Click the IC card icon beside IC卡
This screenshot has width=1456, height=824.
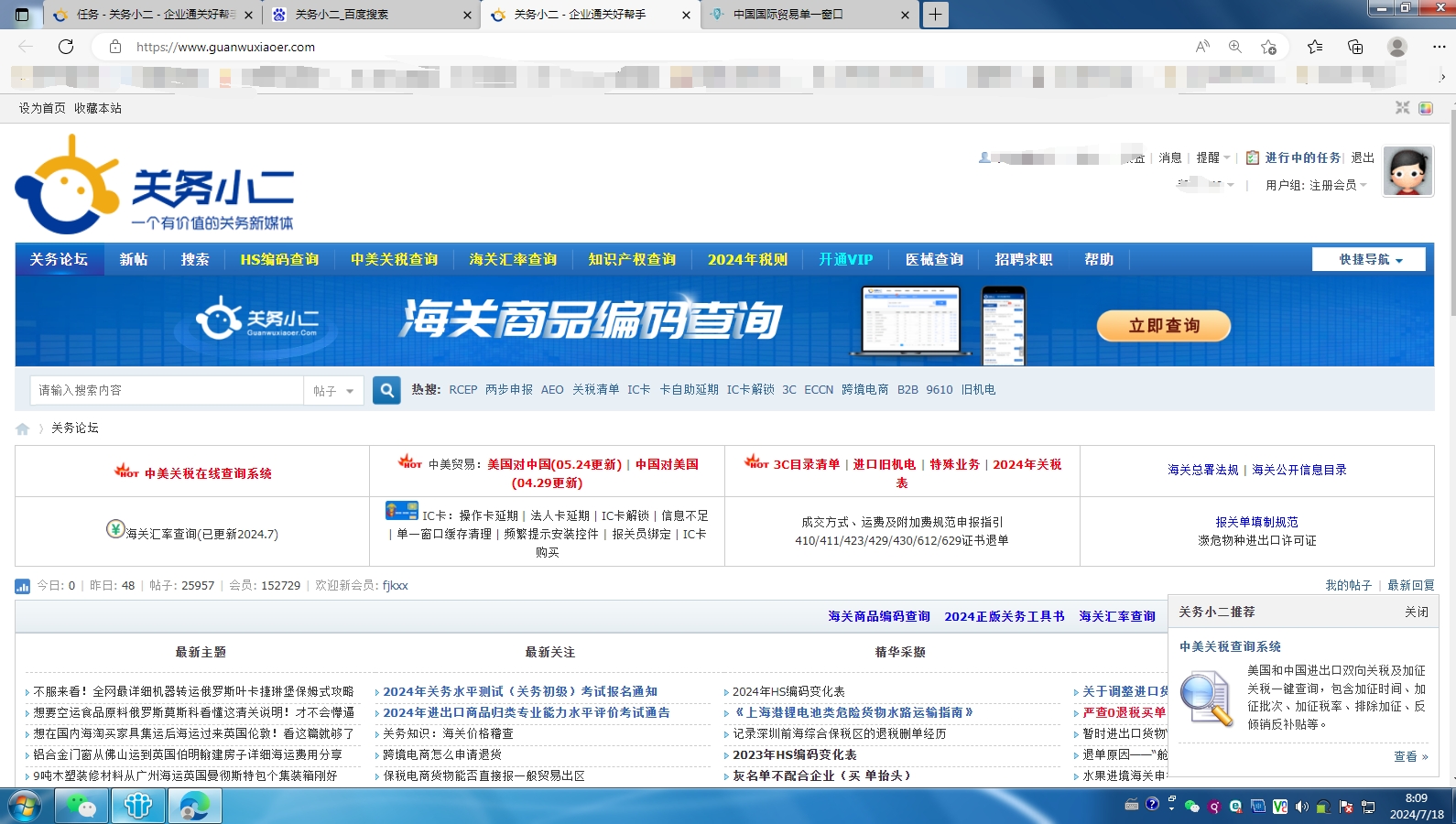(402, 511)
